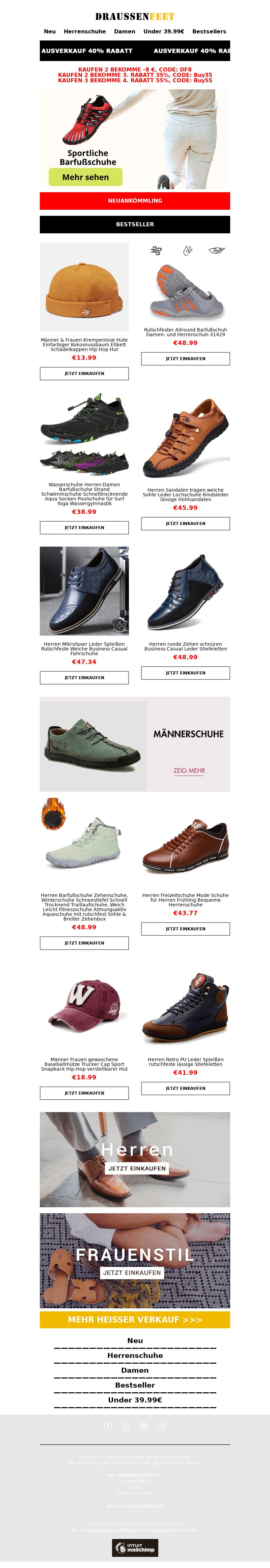Click the website link icon in footer
Image resolution: width=270 pixels, height=1568 pixels.
(x=162, y=1427)
